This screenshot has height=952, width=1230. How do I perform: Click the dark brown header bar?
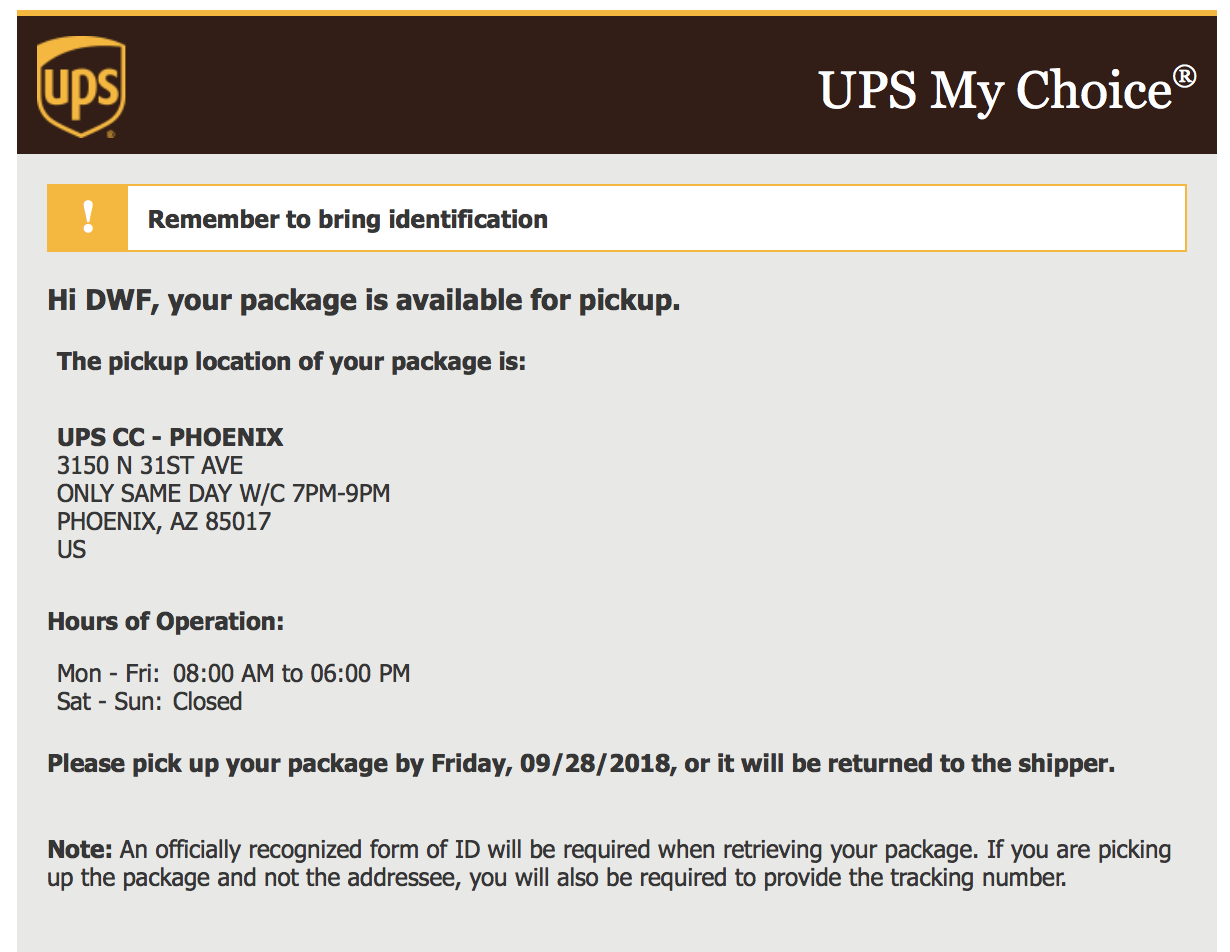coord(616,85)
